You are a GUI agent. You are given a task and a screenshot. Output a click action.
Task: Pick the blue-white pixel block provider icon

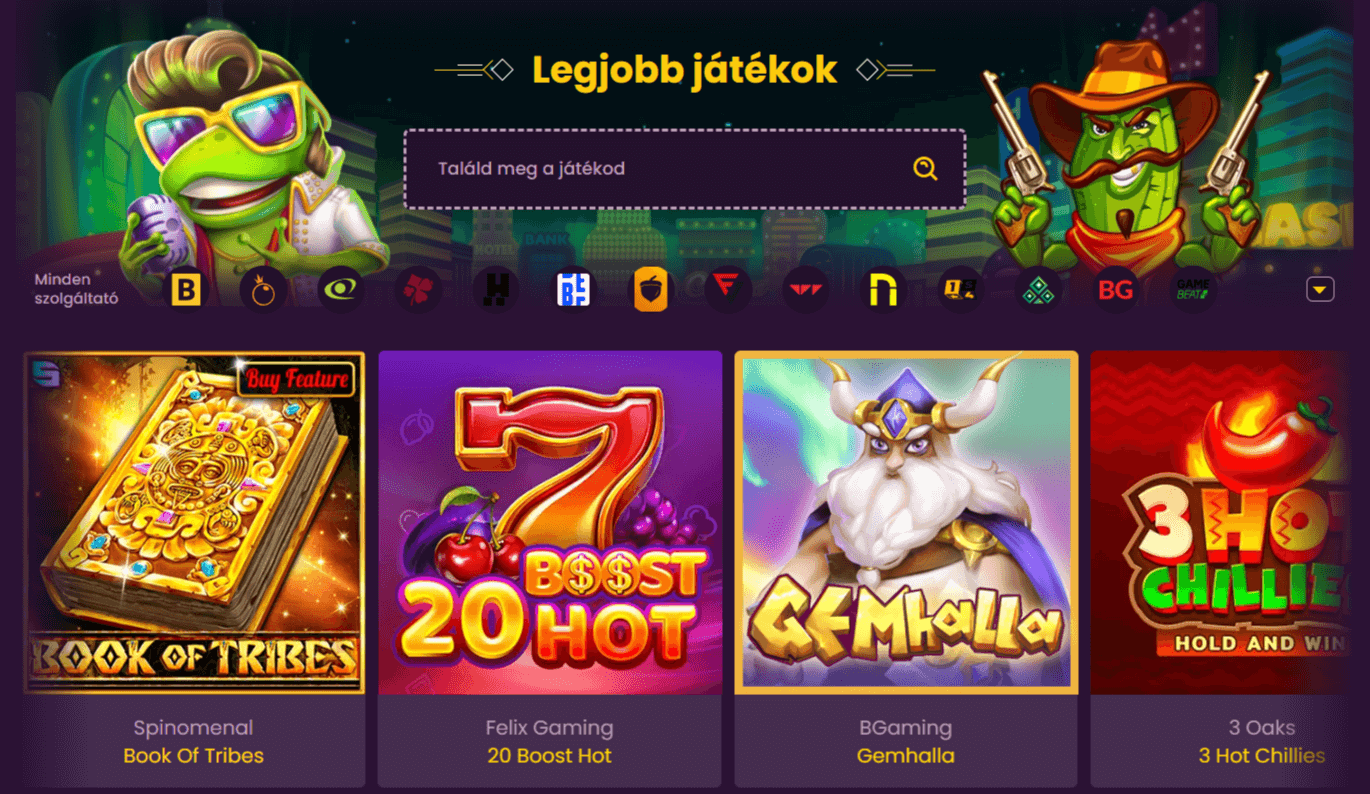[573, 290]
